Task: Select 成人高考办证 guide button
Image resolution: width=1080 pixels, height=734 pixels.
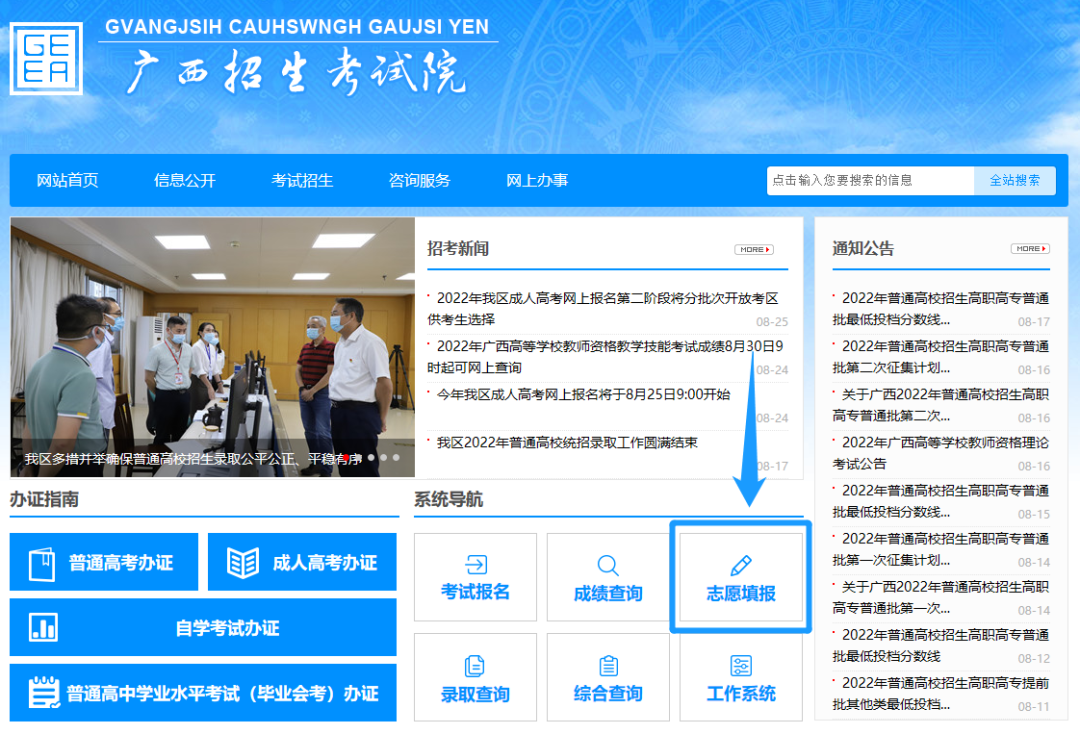Action: point(302,563)
